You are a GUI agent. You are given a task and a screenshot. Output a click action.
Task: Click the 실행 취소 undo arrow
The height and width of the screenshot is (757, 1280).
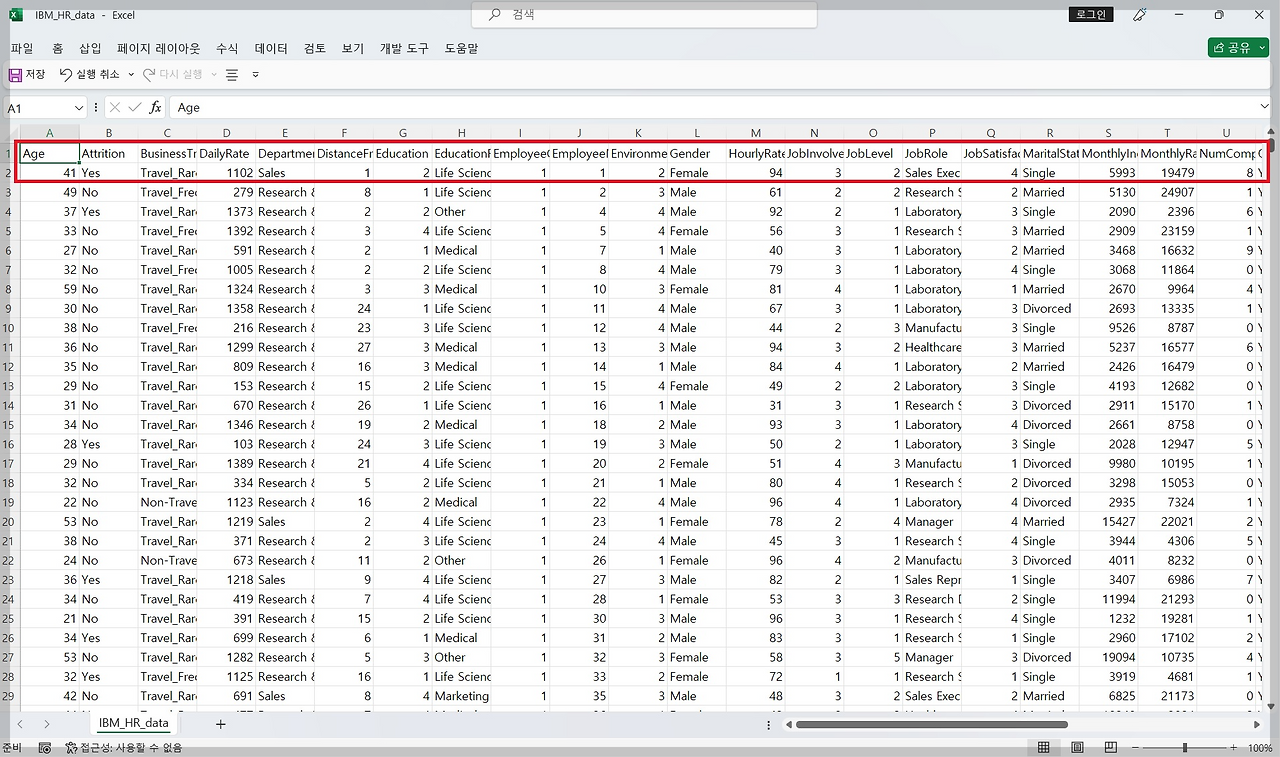point(66,75)
